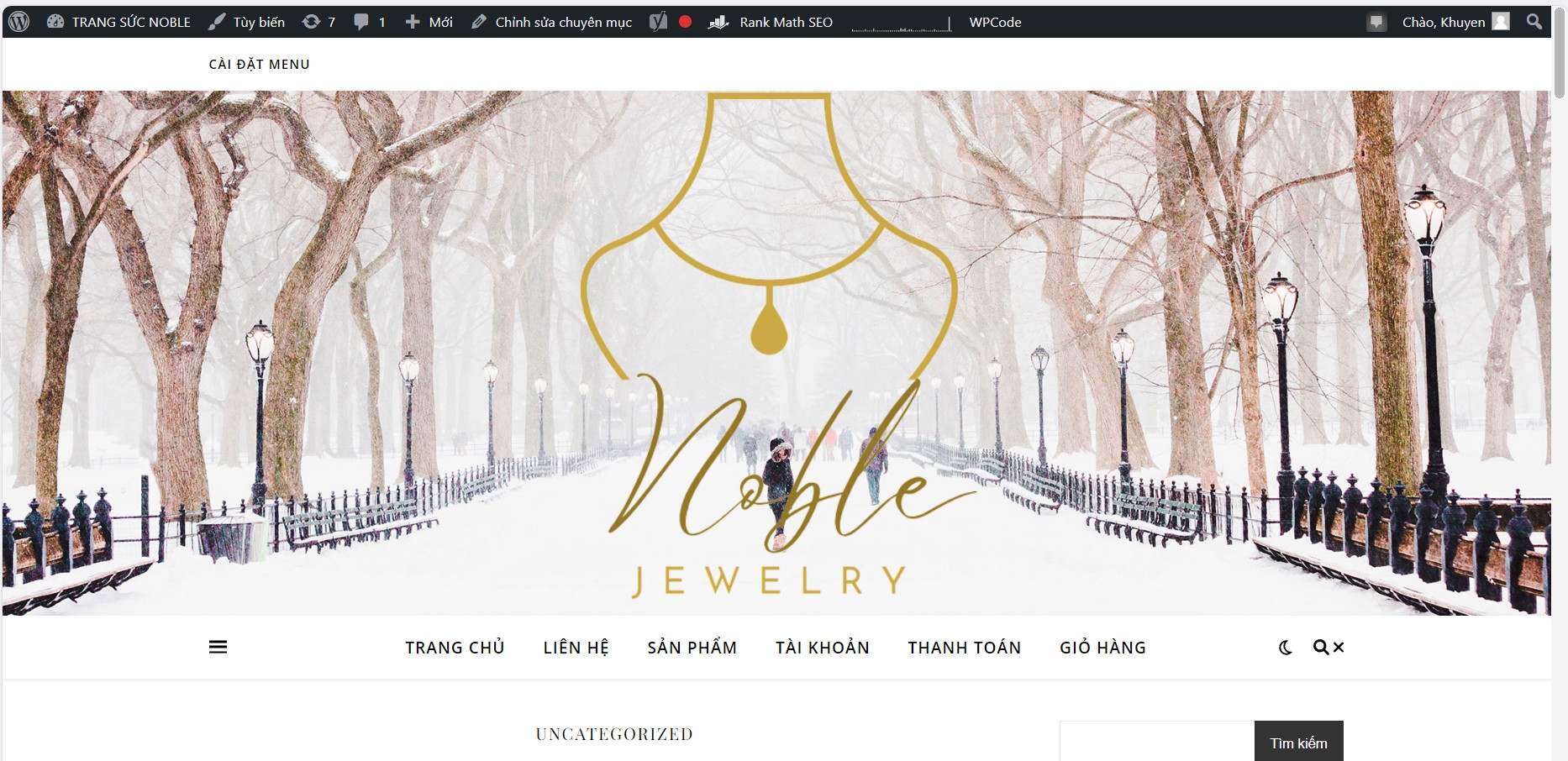Screen dimensions: 1568x761
Task: Click the Tìm kiếm search button
Action: pos(1298,743)
